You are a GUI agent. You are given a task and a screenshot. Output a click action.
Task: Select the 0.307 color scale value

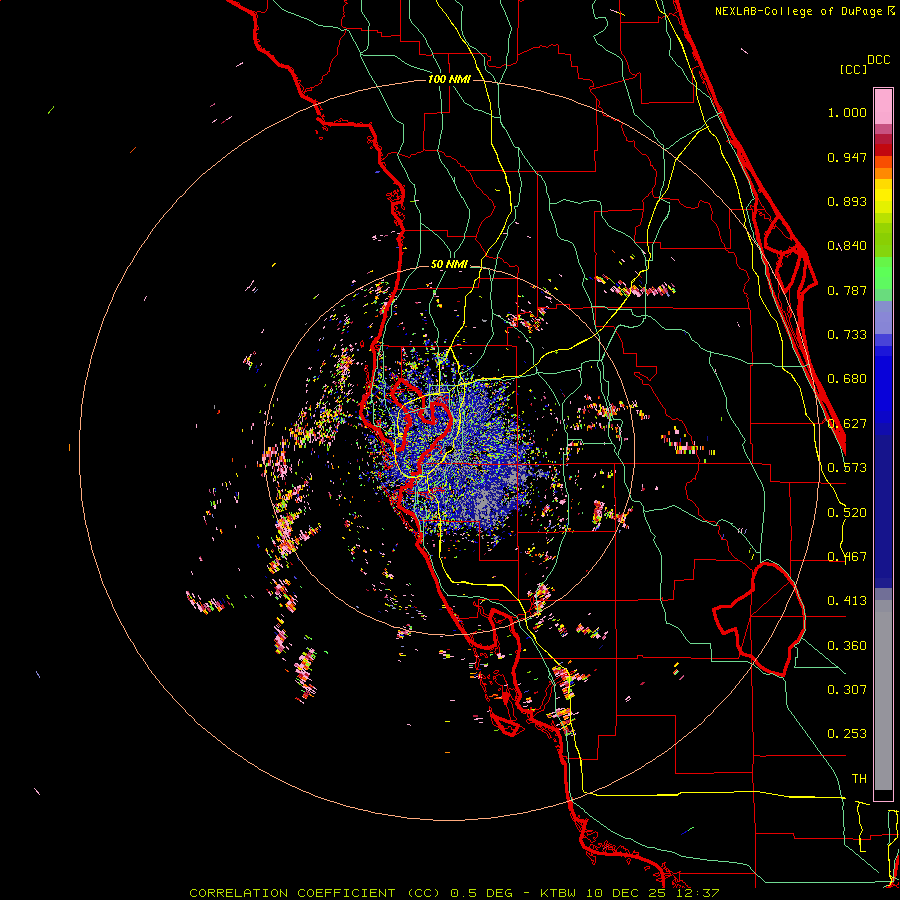[x=847, y=689]
